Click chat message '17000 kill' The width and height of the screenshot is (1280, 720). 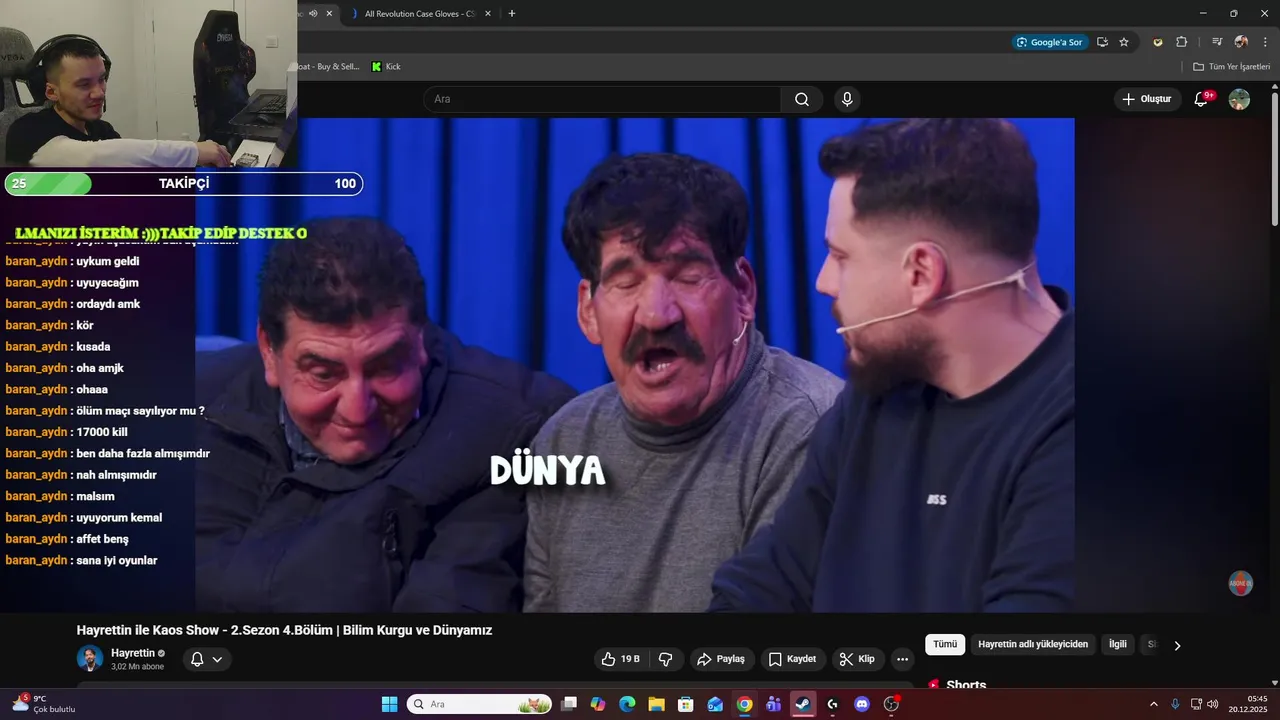coord(102,432)
